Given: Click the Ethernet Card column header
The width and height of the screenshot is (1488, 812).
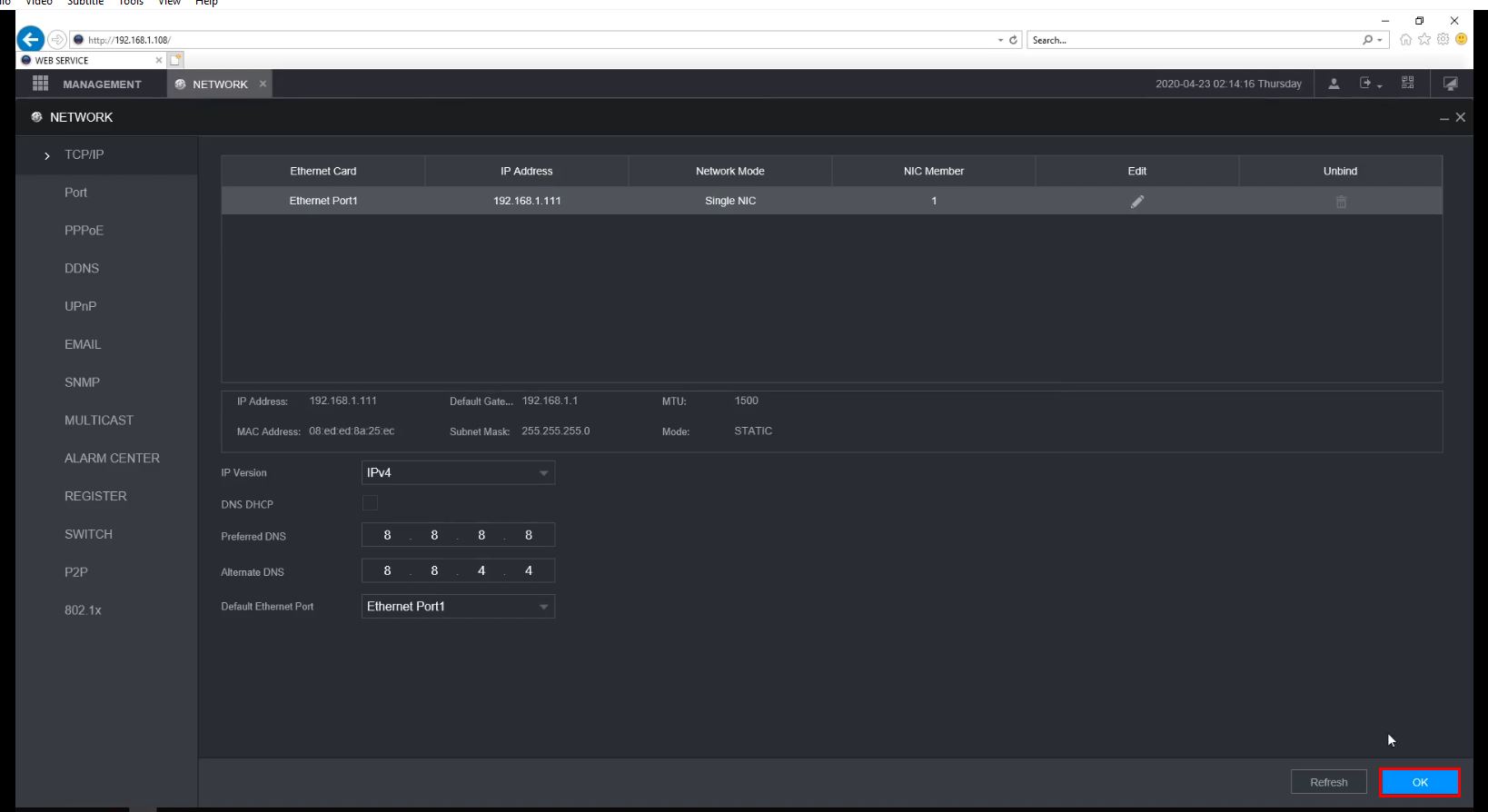Looking at the screenshot, I should click(x=323, y=171).
